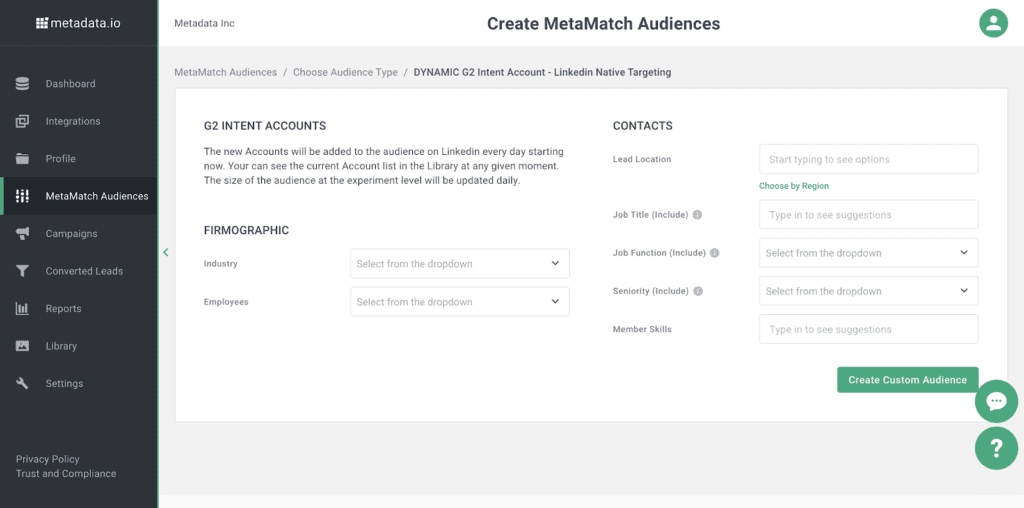The width and height of the screenshot is (1024, 508).
Task: Click the help question mark button
Action: coord(996,448)
